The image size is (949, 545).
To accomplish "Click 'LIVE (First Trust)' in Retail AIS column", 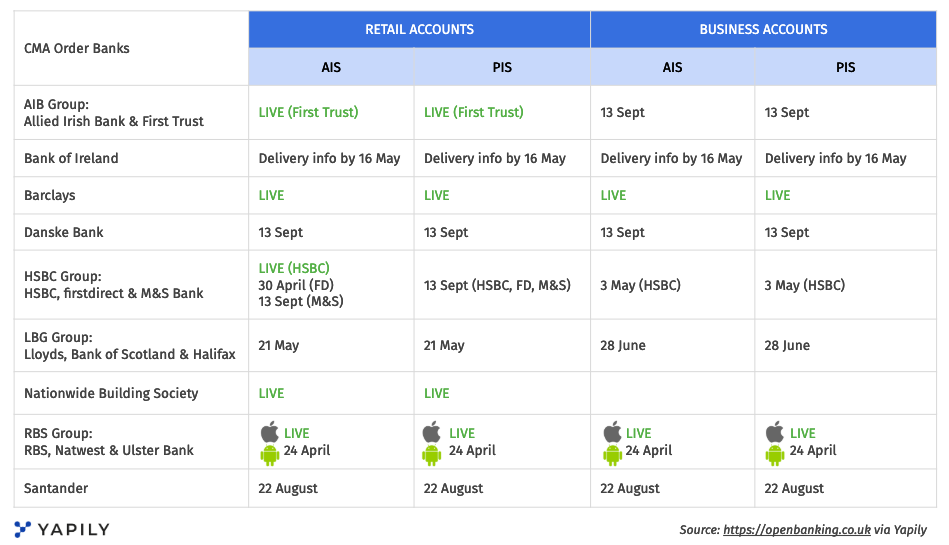I will tap(308, 112).
